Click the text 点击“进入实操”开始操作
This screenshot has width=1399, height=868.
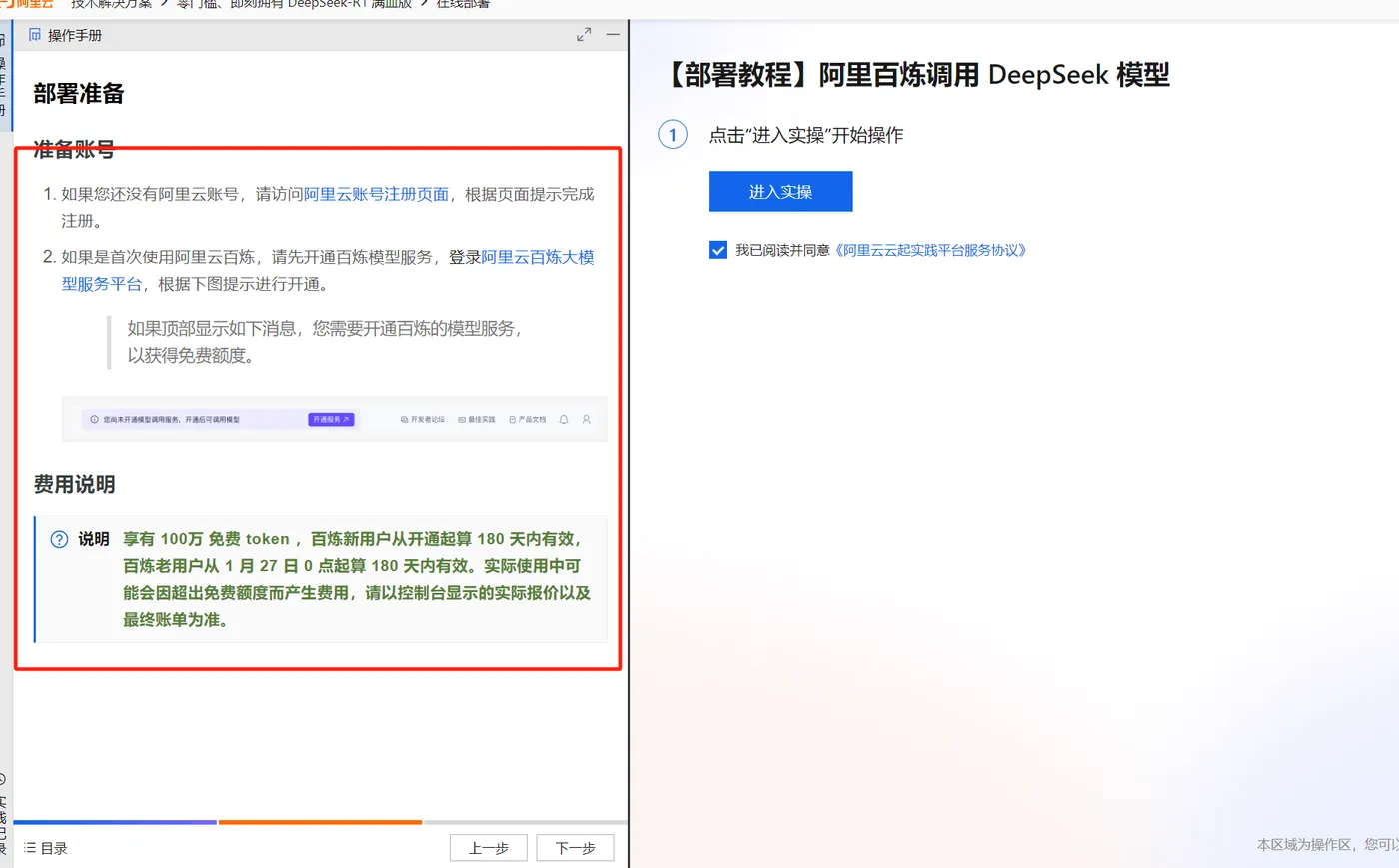[x=806, y=135]
